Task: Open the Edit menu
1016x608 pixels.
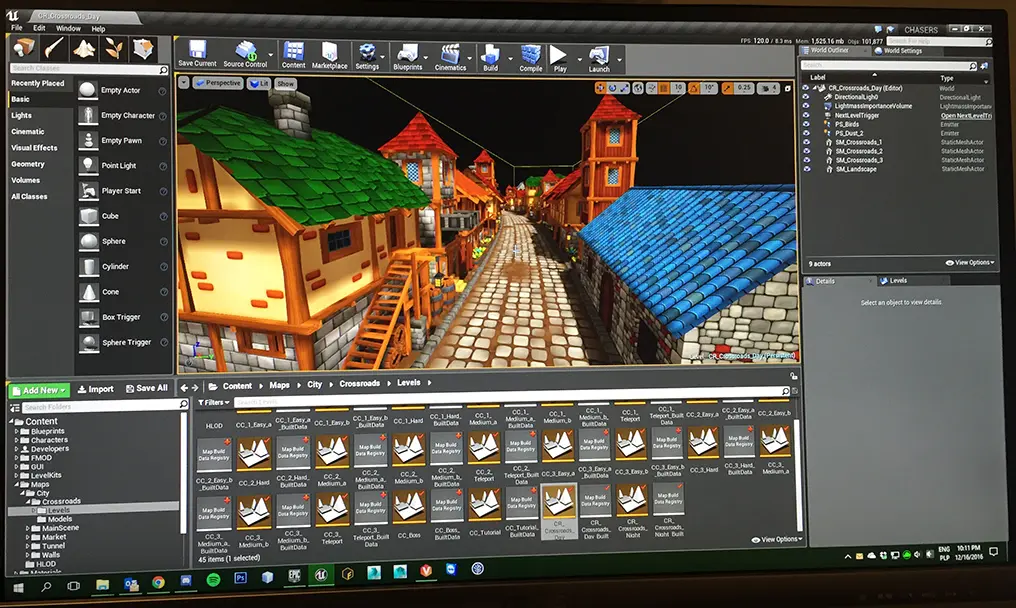Action: 39,28
